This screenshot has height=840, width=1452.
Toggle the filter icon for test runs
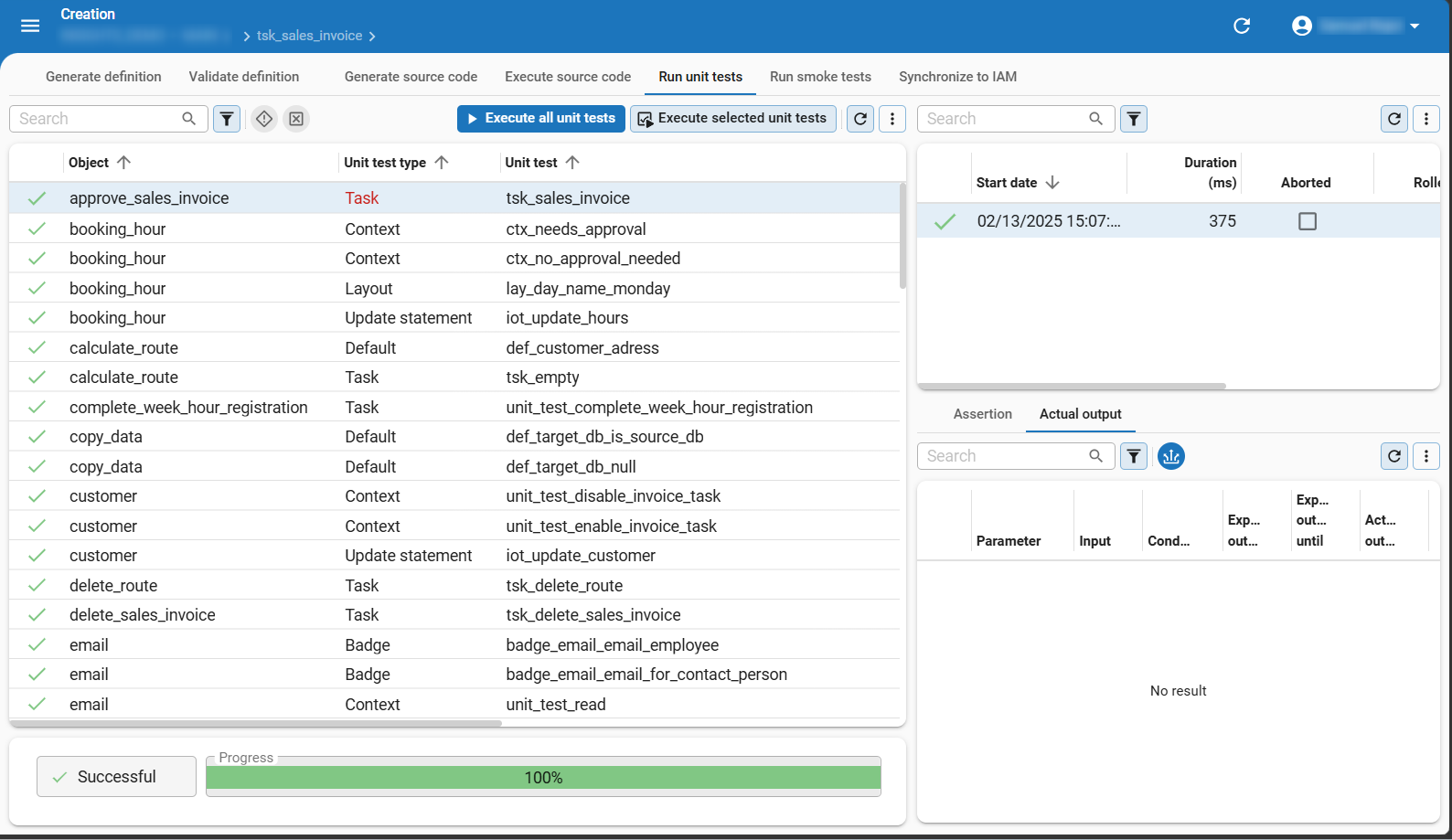coord(1134,119)
